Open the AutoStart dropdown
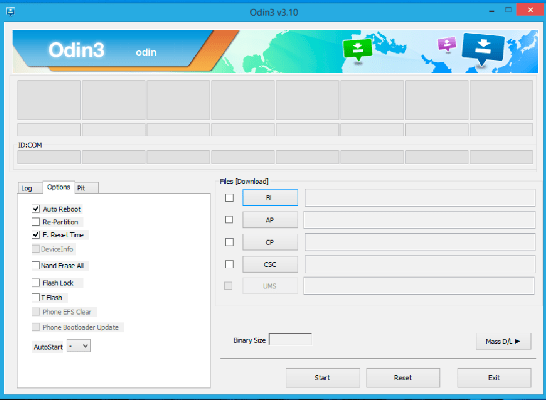The width and height of the screenshot is (546, 400). tap(79, 346)
